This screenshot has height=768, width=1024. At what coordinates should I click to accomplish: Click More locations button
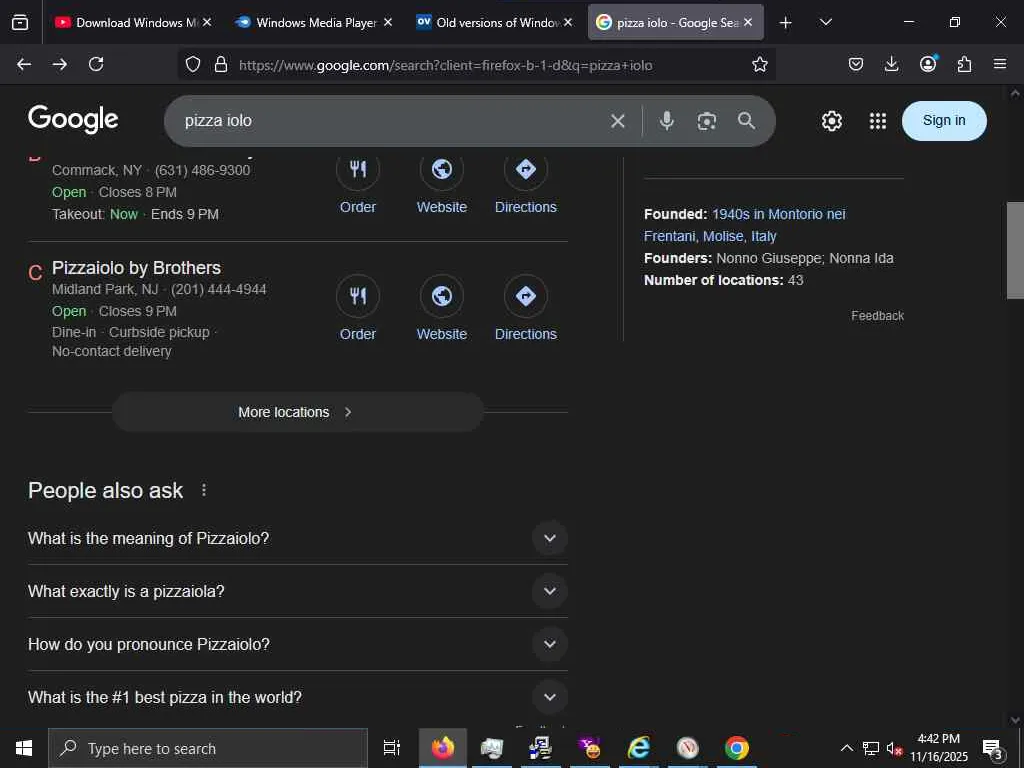[298, 412]
